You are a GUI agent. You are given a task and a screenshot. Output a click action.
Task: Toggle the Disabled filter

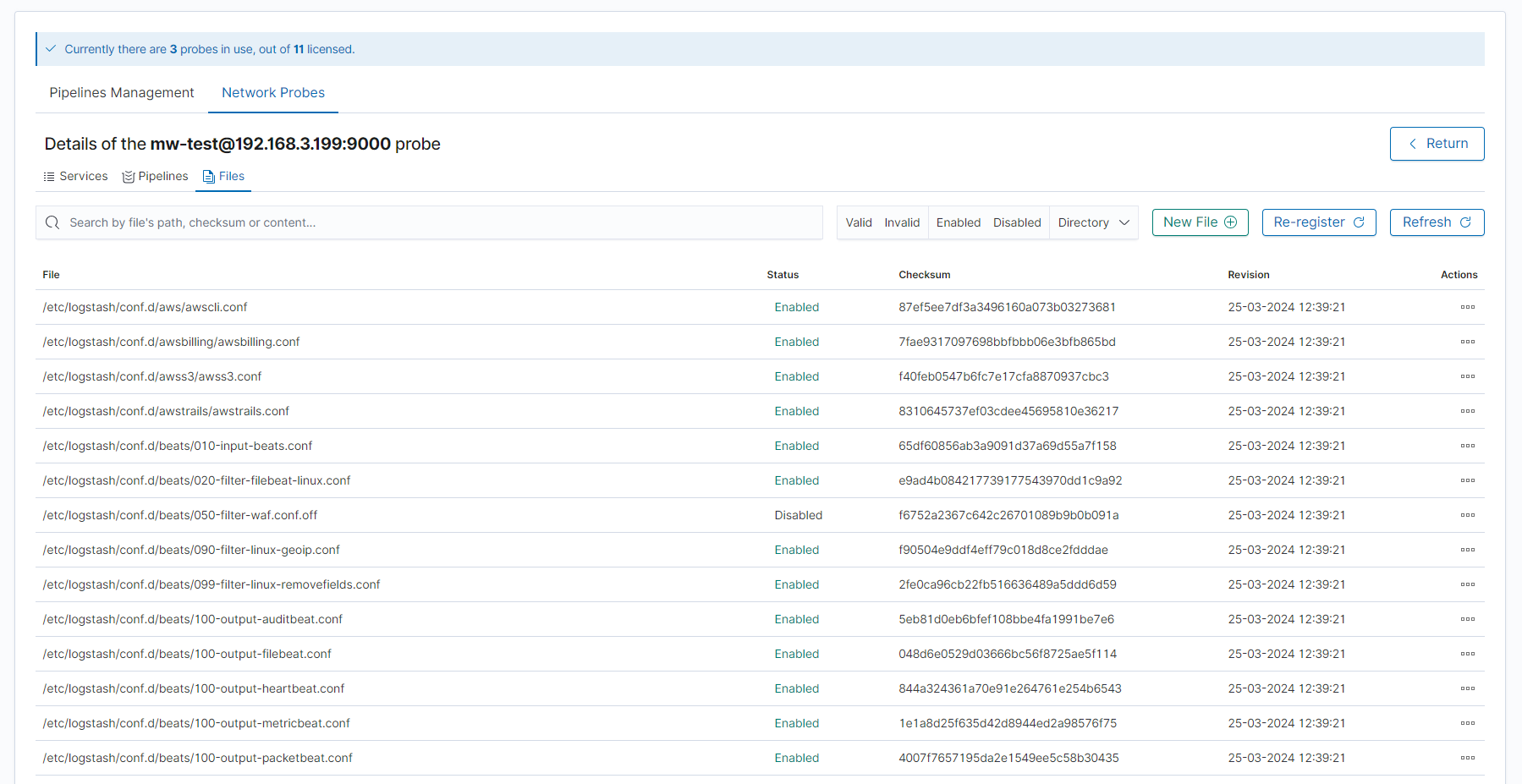pyautogui.click(x=1016, y=222)
